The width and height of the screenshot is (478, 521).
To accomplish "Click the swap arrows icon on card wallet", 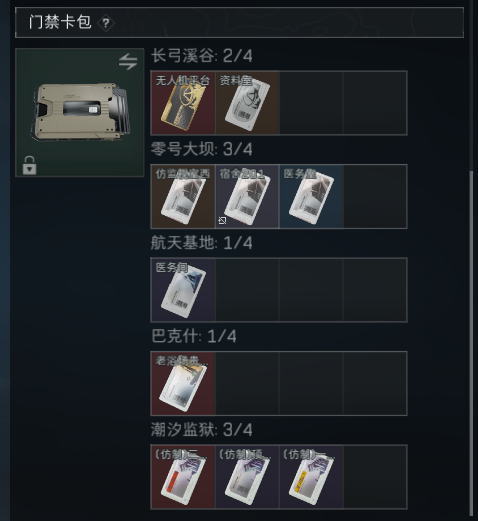I will 128,62.
